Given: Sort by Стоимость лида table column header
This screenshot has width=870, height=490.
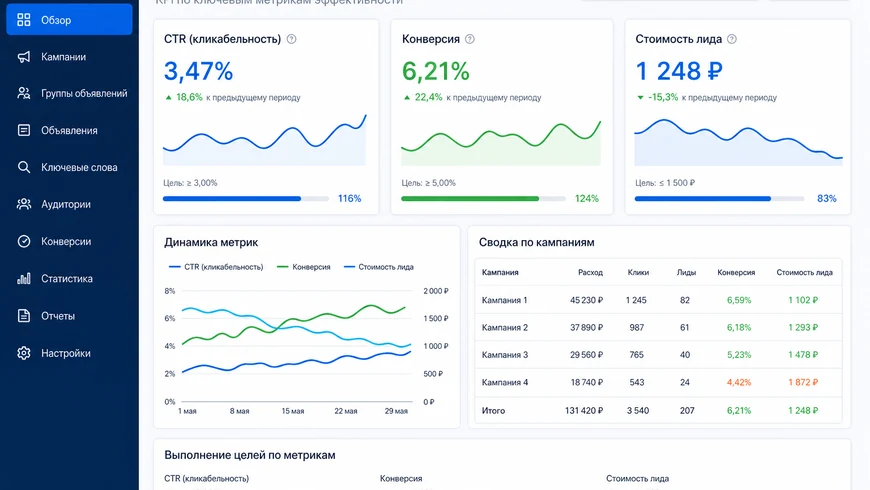Looking at the screenshot, I should [x=805, y=272].
